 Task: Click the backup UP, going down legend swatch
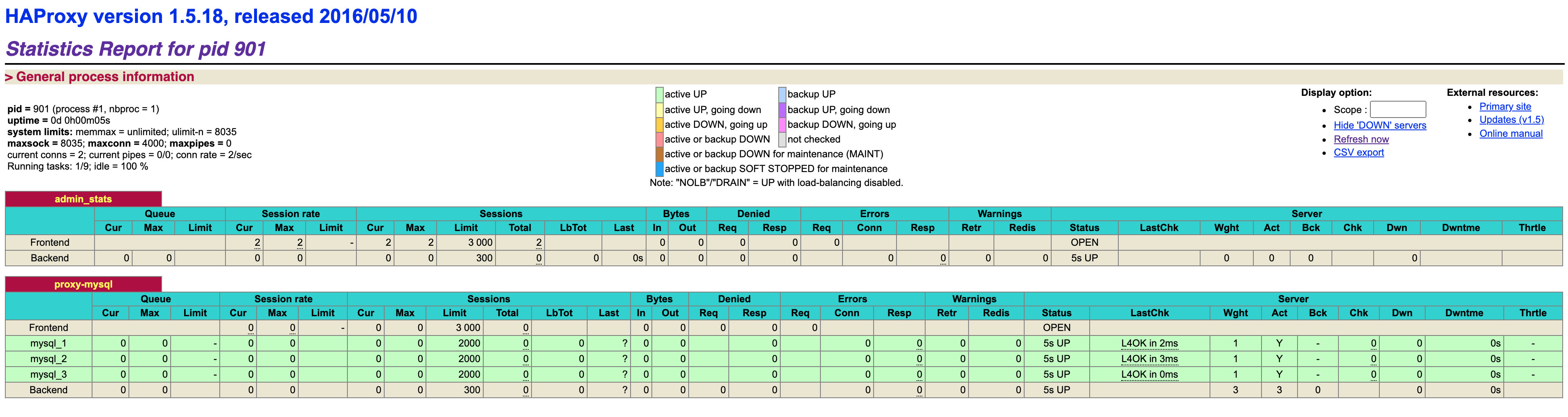click(782, 110)
